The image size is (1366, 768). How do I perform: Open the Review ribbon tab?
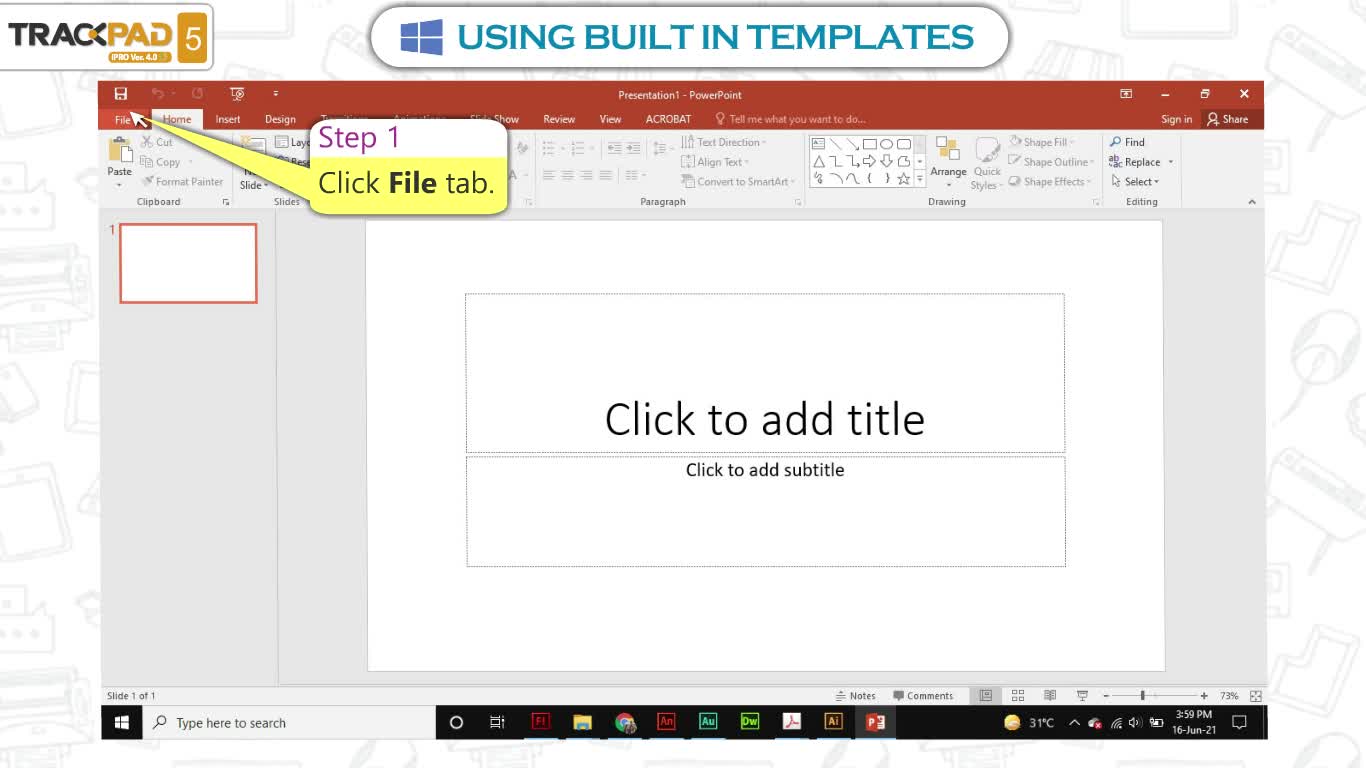559,119
